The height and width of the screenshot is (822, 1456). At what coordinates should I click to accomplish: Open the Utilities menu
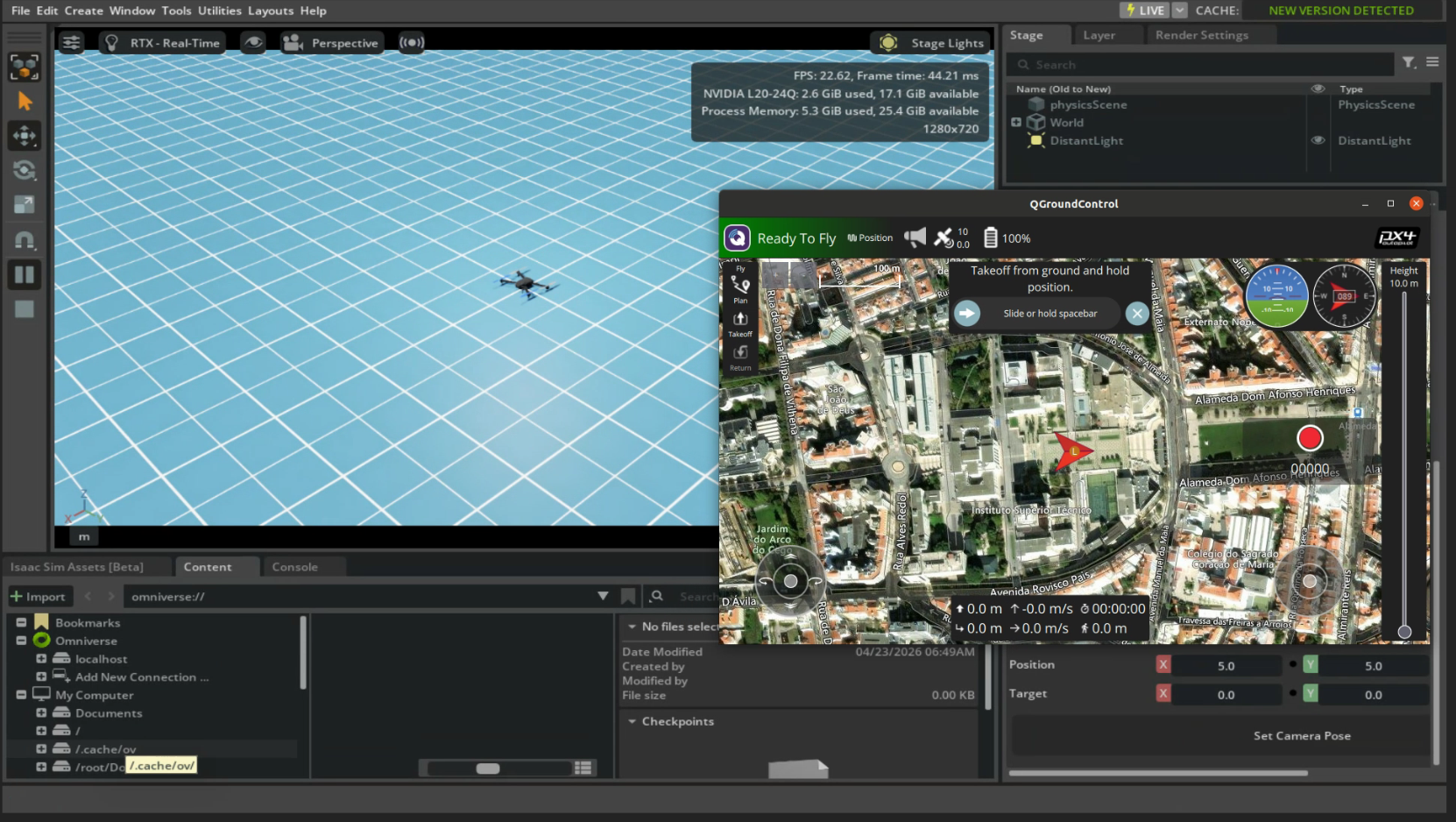(220, 11)
